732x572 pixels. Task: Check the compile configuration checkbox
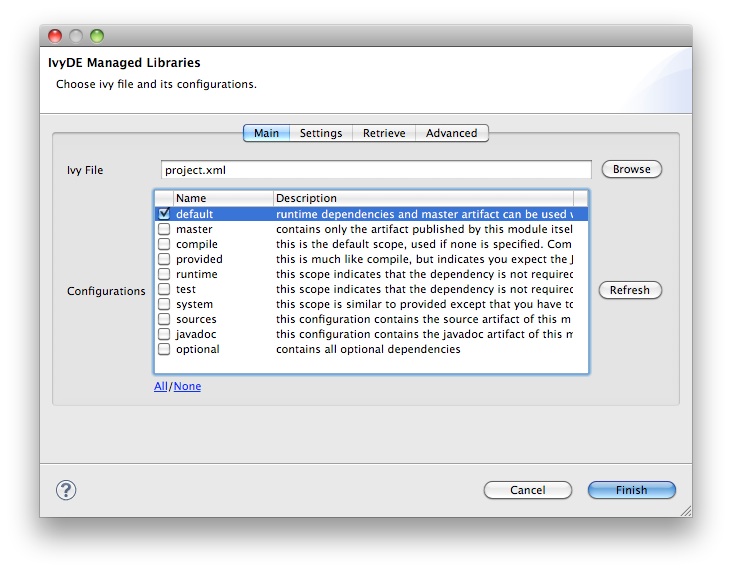(x=164, y=244)
